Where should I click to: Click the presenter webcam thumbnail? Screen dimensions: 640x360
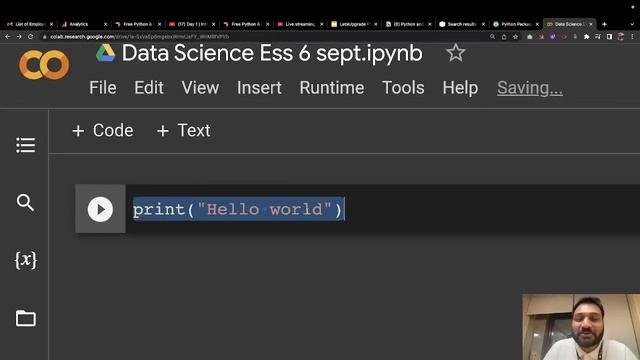point(581,327)
